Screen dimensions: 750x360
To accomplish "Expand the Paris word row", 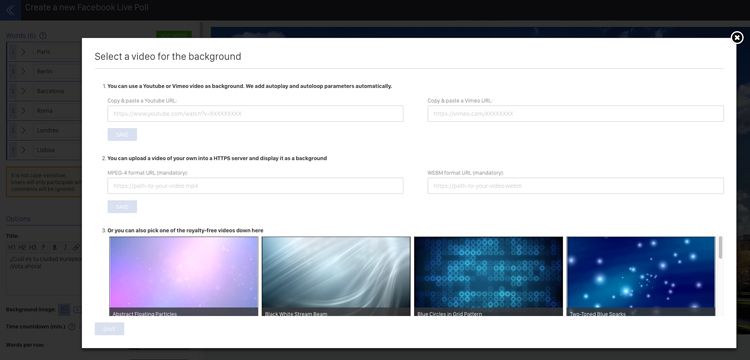I will click(x=23, y=52).
